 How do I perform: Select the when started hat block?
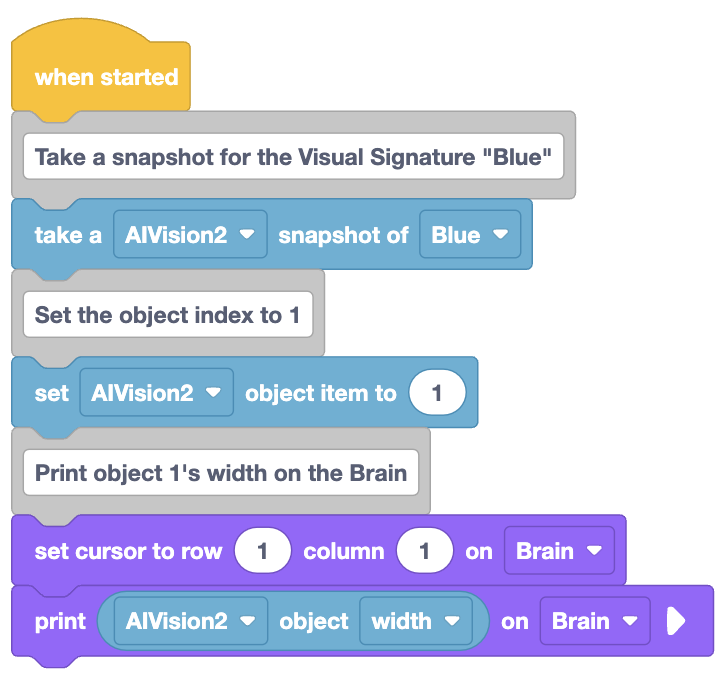tap(101, 70)
